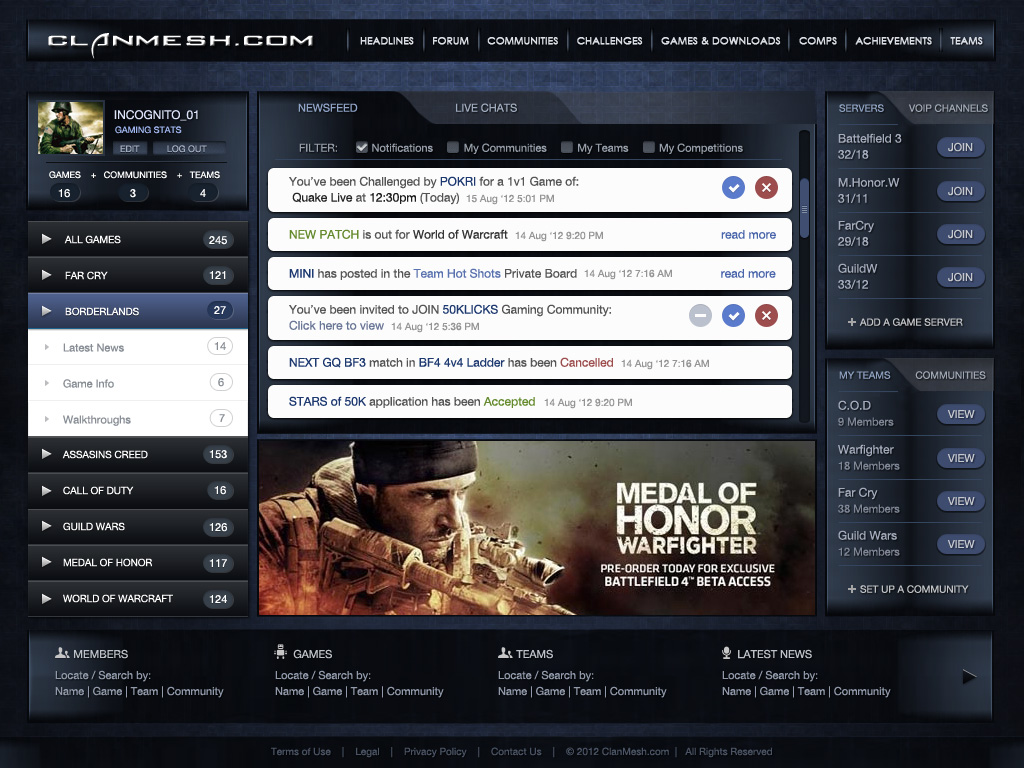Read more on MINI's Team Hot Shots post

[x=748, y=274]
